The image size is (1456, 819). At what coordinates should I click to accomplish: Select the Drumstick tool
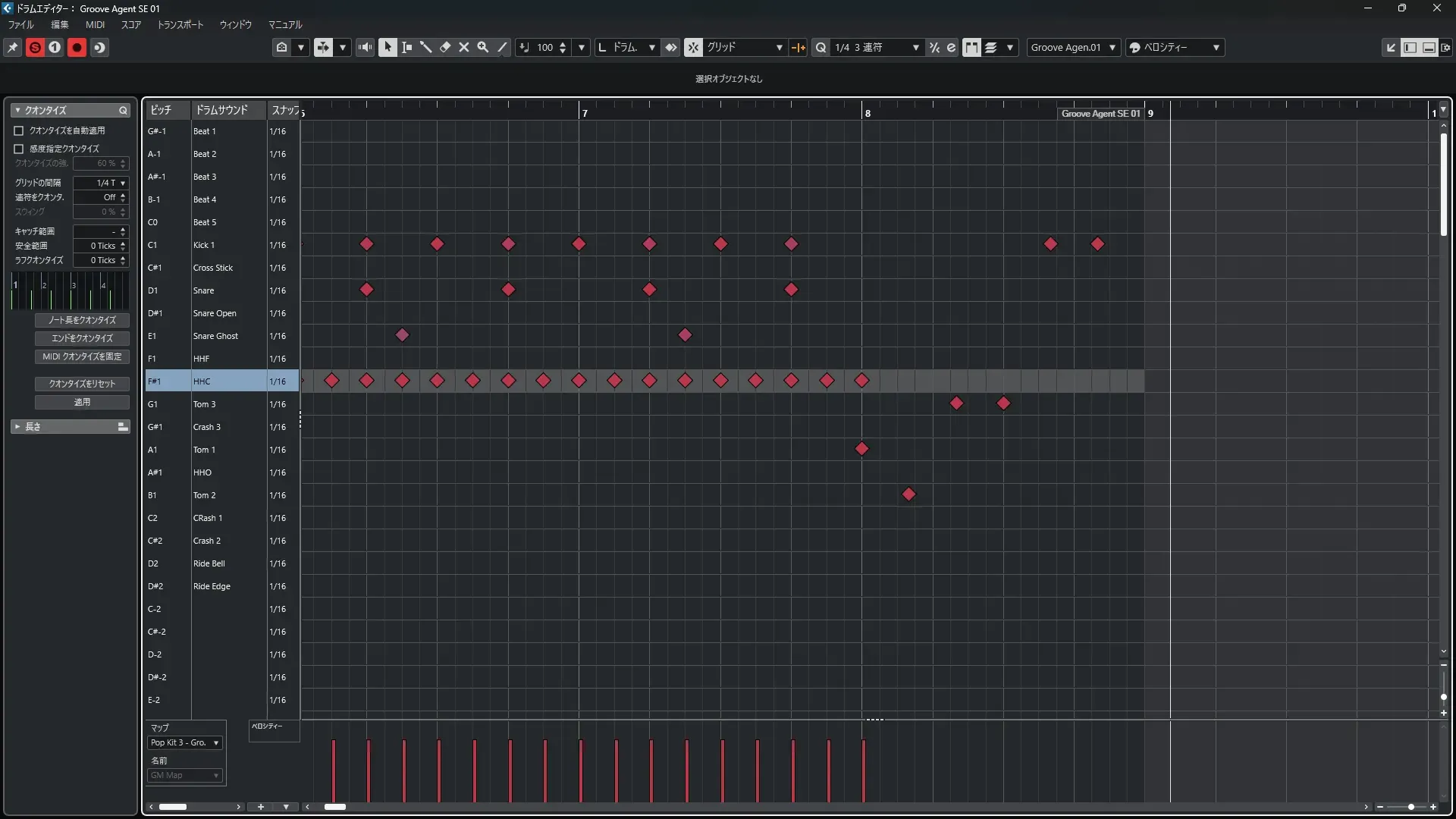point(426,47)
